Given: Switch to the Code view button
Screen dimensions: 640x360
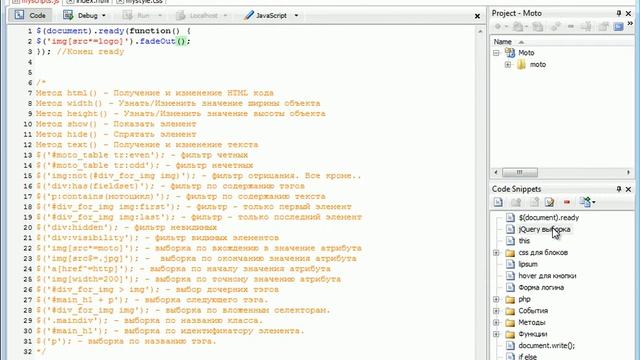Looking at the screenshot, I should (30, 16).
